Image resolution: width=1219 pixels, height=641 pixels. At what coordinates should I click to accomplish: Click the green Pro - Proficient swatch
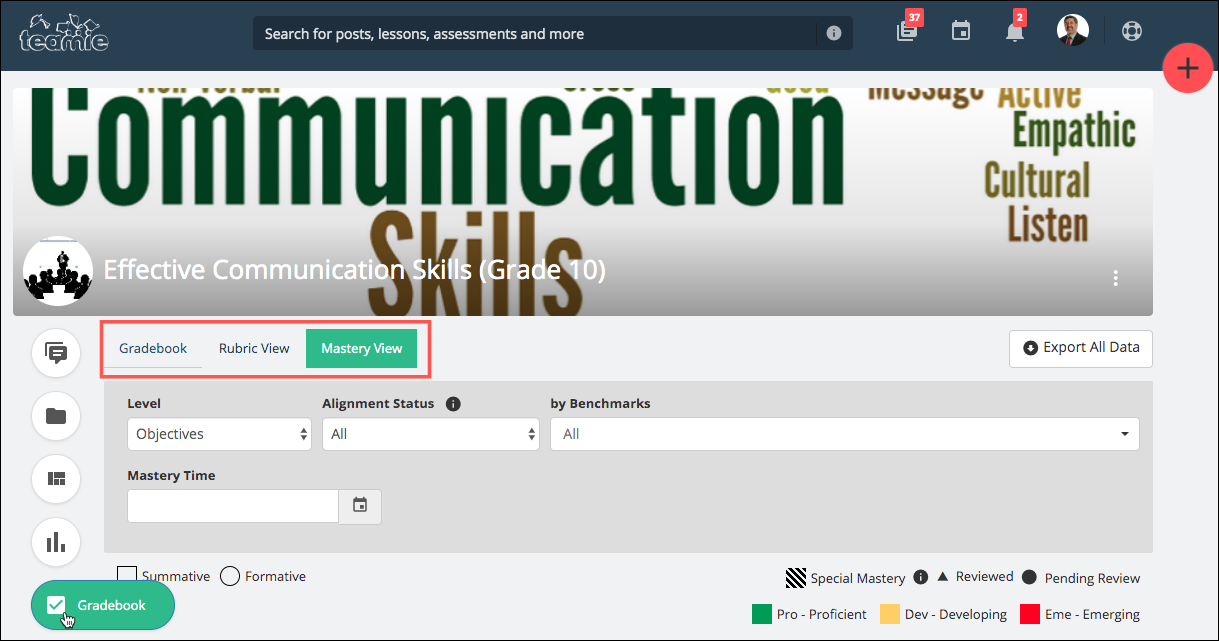point(762,614)
